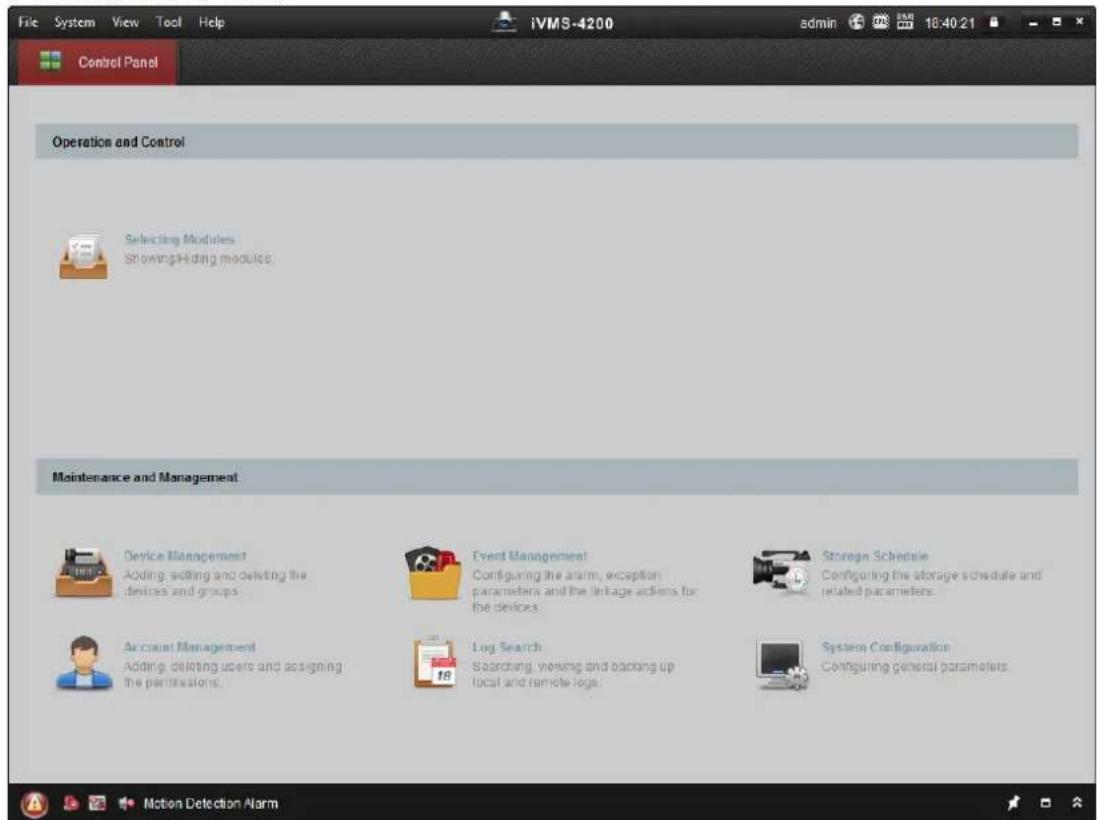Open the Device Management link
Image resolution: width=1098 pixels, height=820 pixels.
pyautogui.click(x=185, y=556)
